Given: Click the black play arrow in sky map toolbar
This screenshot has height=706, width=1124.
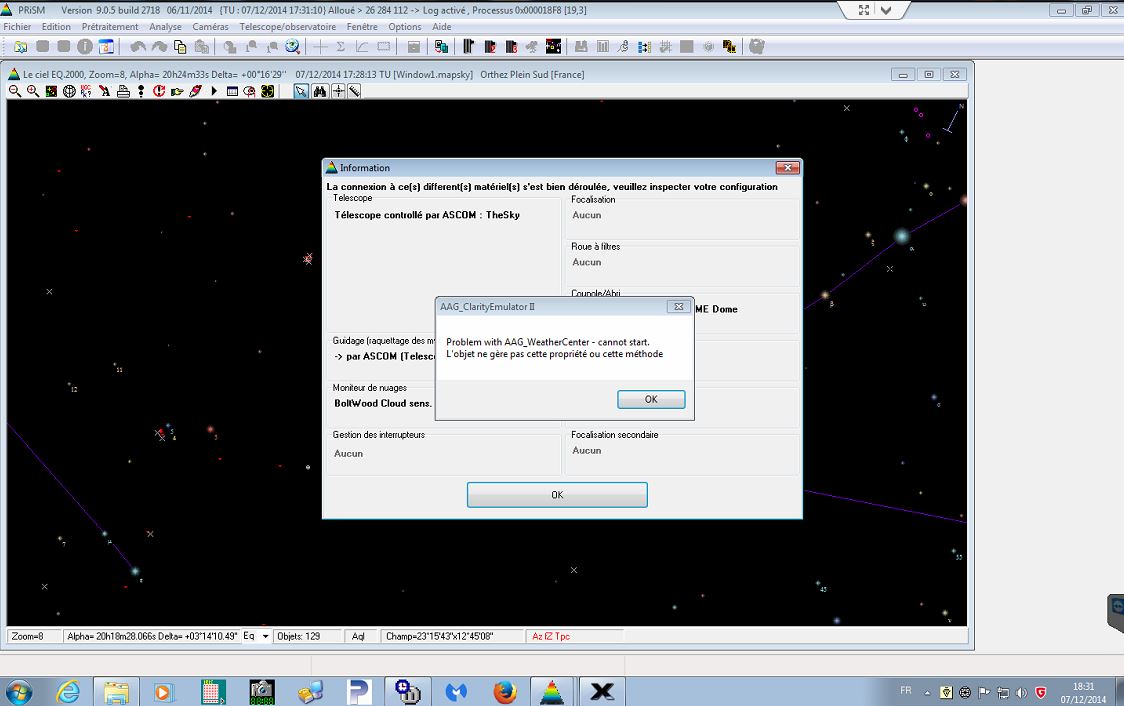Looking at the screenshot, I should tap(214, 91).
